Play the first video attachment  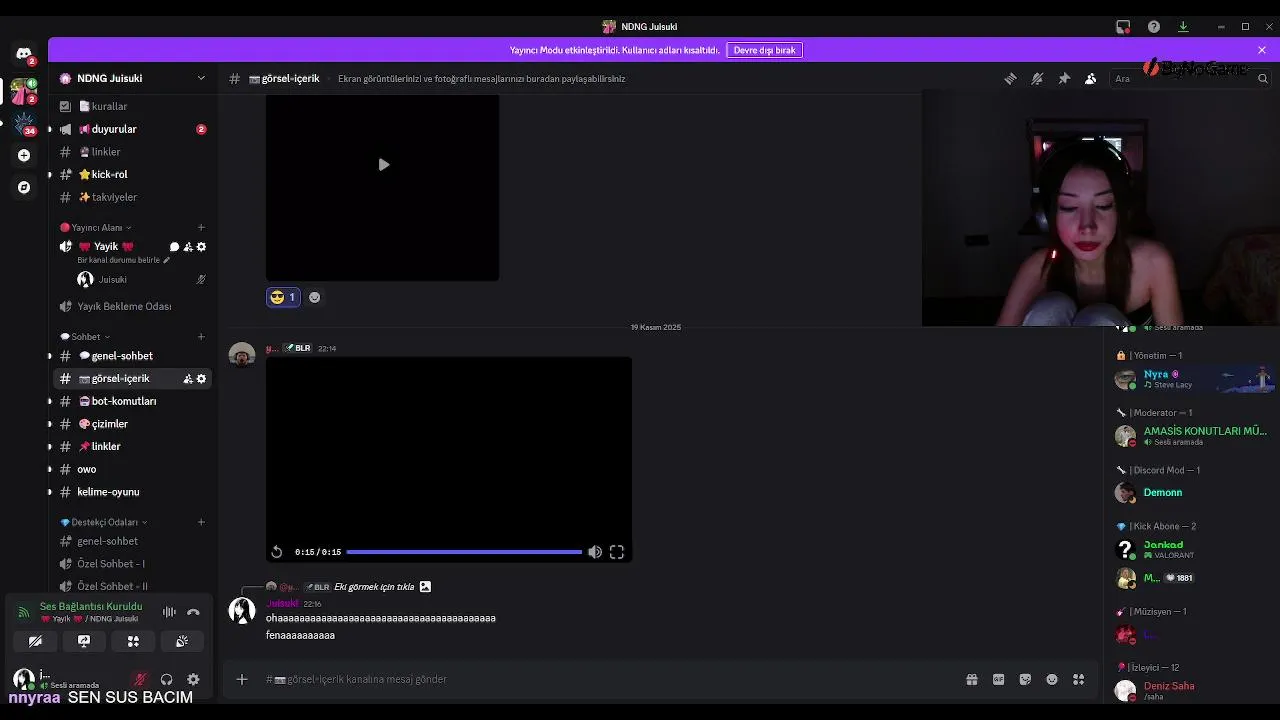[383, 165]
